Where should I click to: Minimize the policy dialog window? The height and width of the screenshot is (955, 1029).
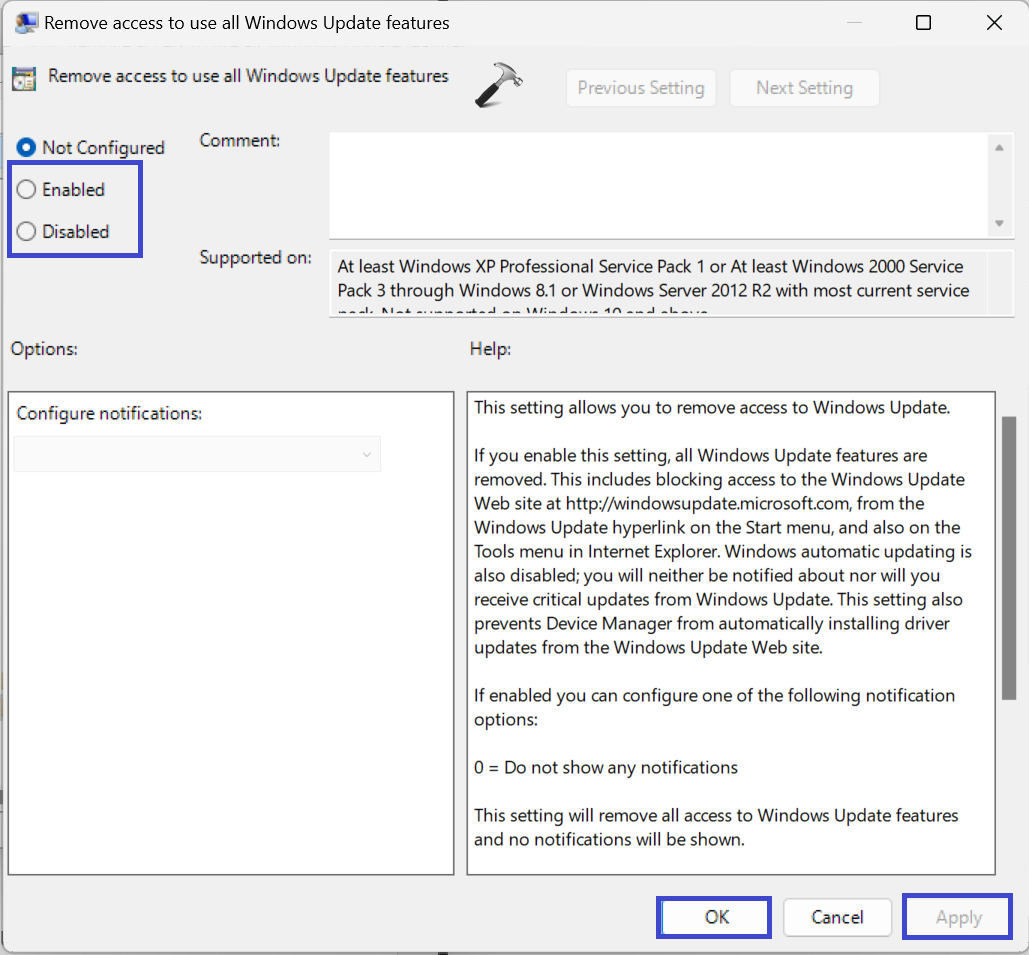[854, 23]
